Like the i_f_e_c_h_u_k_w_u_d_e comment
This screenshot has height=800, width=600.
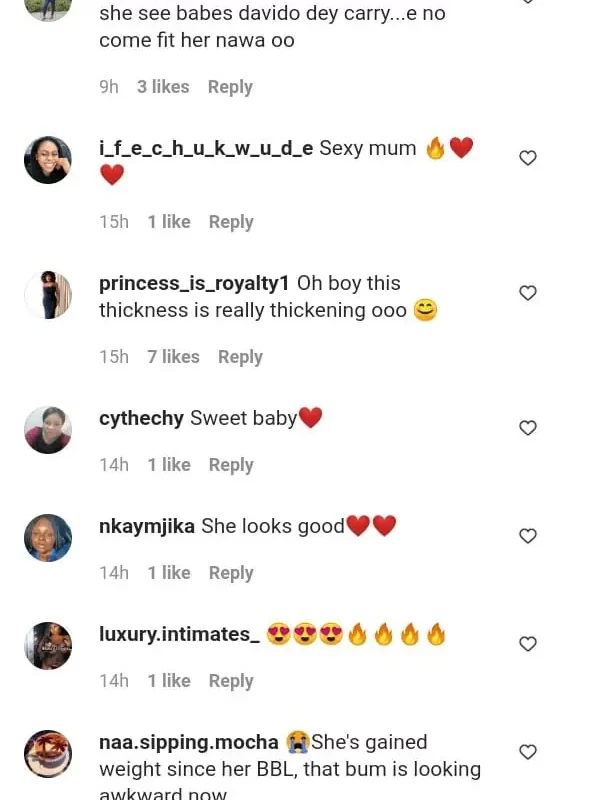coord(528,158)
